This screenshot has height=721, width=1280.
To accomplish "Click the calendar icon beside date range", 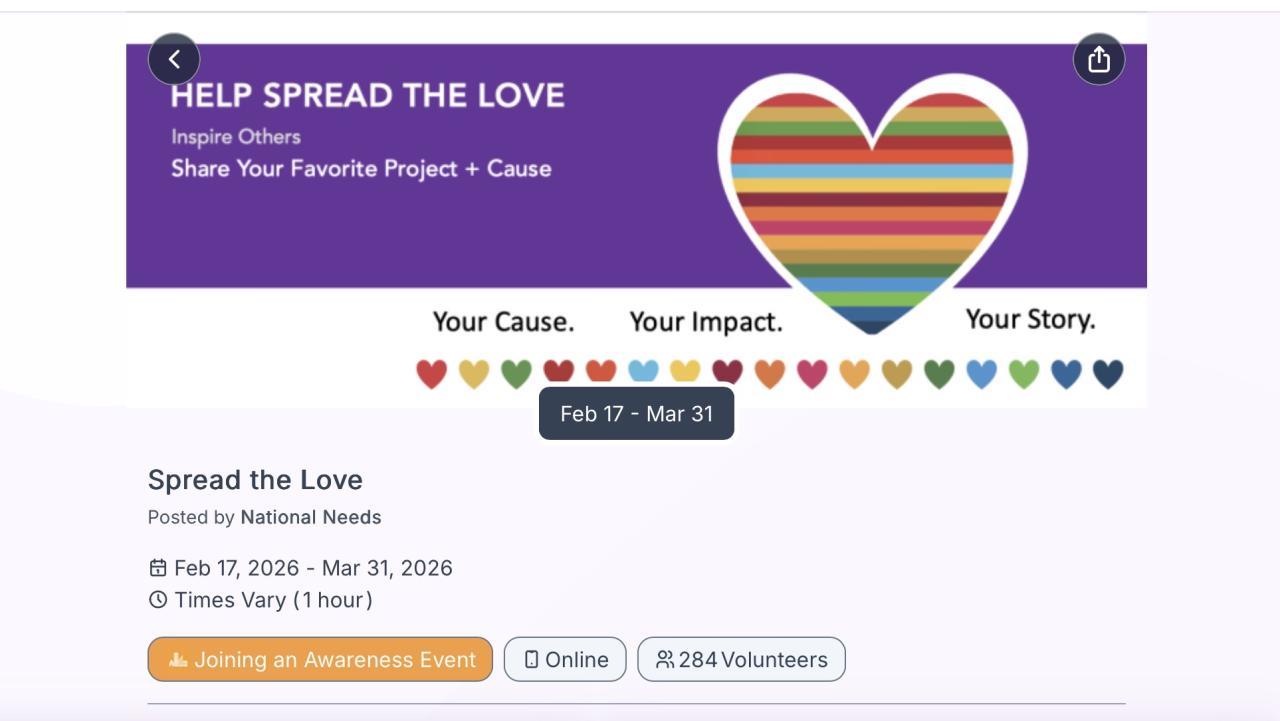I will pyautogui.click(x=158, y=568).
